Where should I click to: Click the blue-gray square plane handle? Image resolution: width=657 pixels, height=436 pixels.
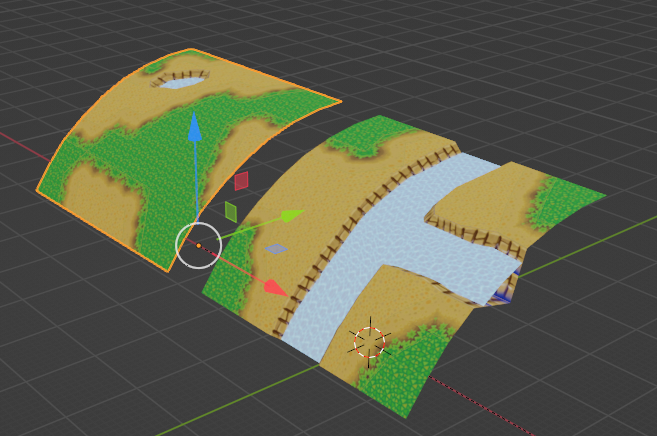(276, 248)
